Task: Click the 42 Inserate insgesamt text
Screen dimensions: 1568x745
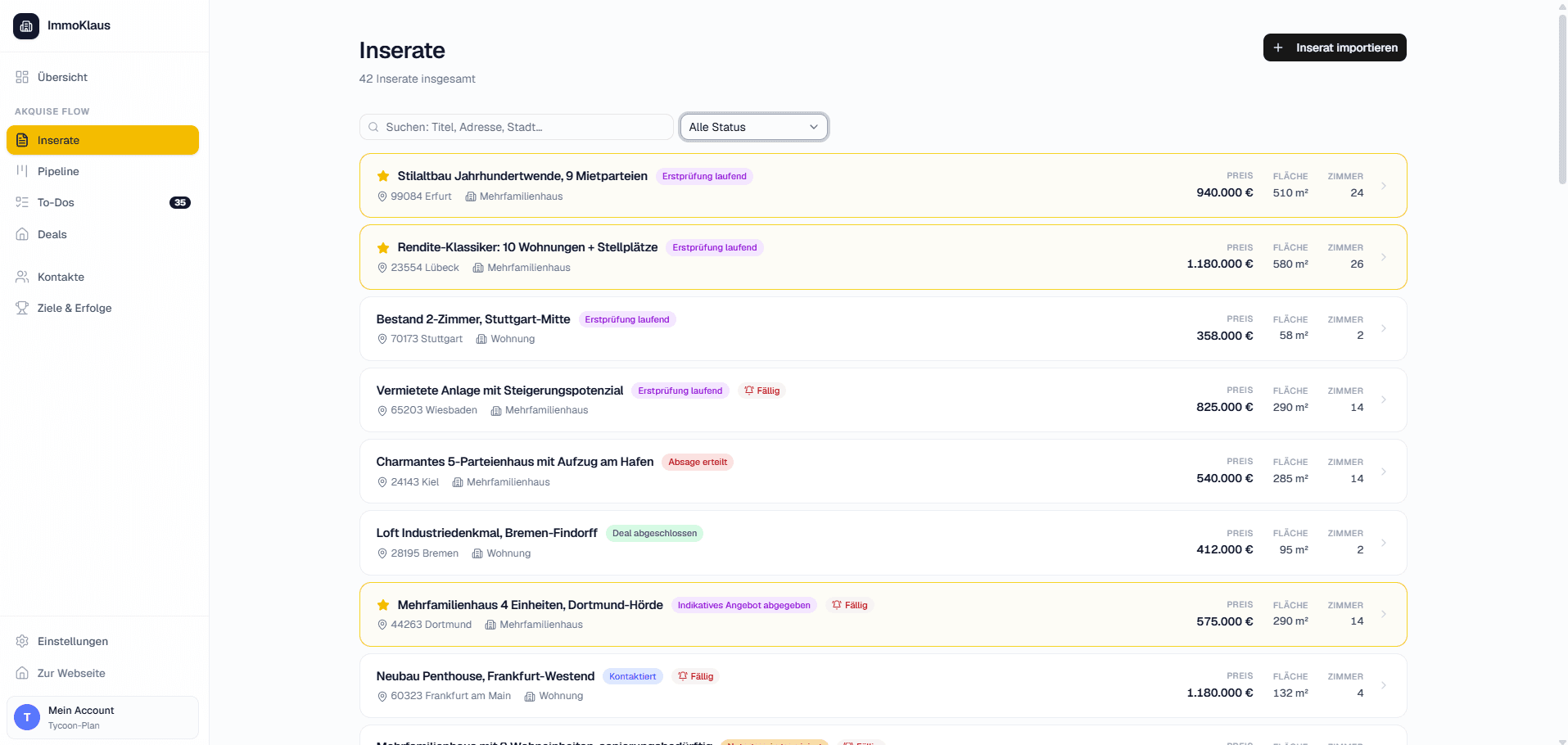Action: click(x=417, y=79)
